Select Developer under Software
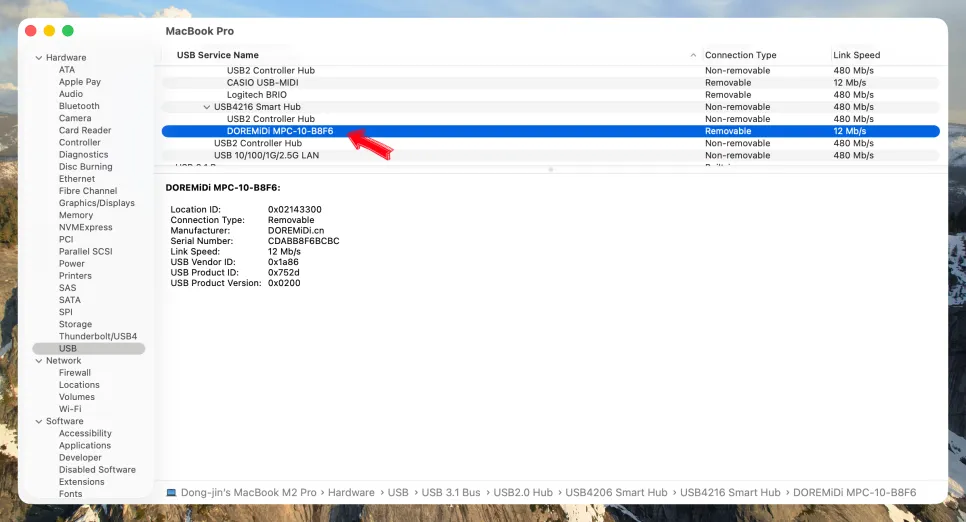The width and height of the screenshot is (966, 522). click(80, 458)
